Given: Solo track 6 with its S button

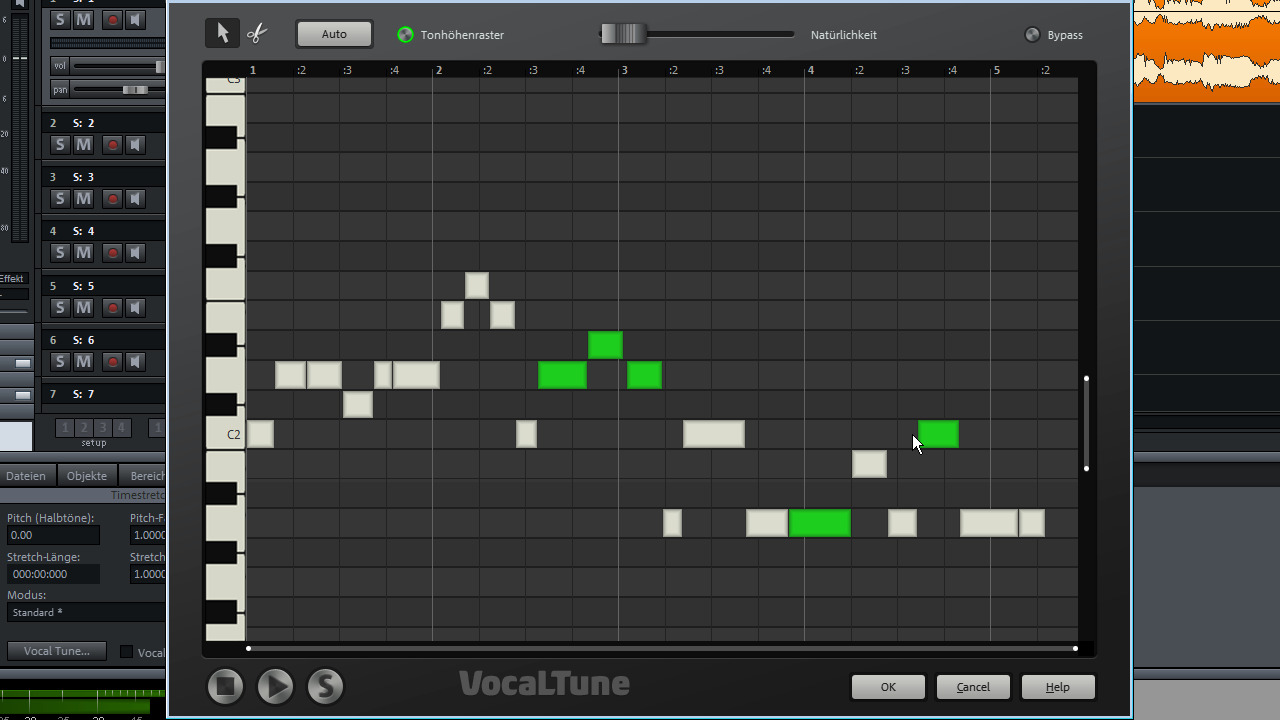Looking at the screenshot, I should point(59,362).
